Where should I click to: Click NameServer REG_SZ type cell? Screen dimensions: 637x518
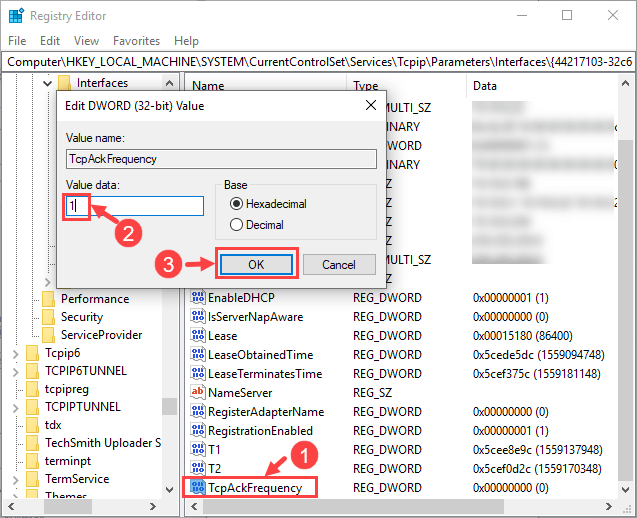coord(373,392)
